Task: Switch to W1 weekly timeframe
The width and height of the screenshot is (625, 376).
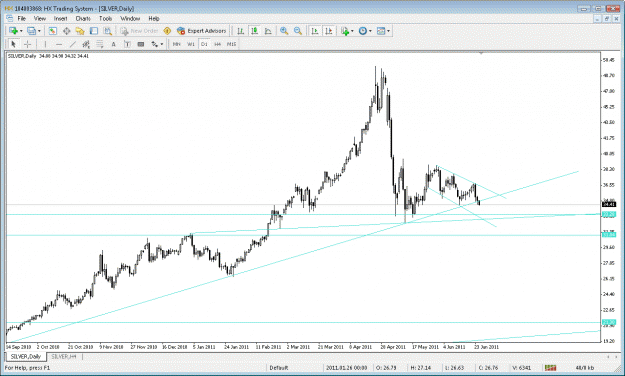Action: pos(191,44)
